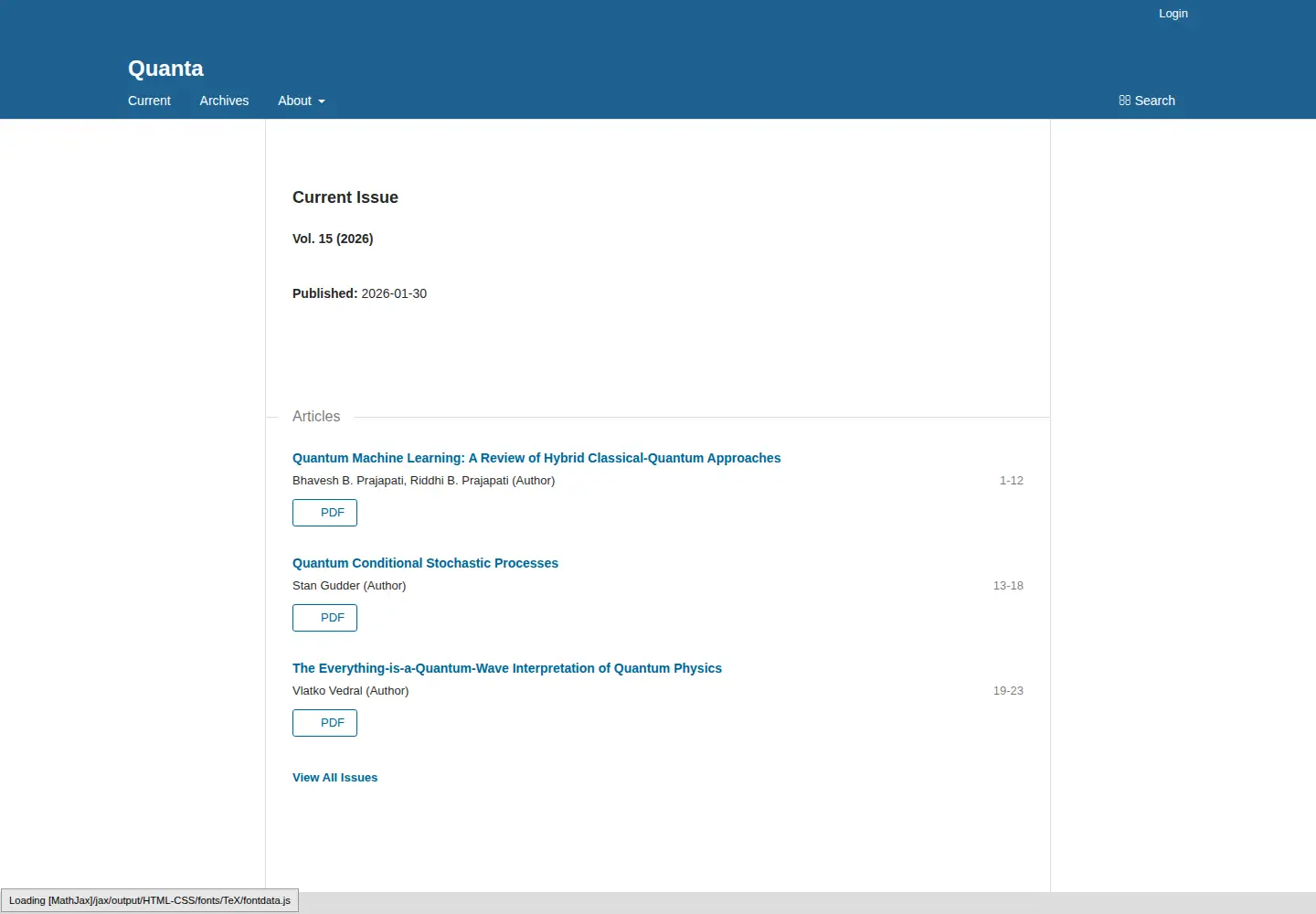Click View All Issues link

click(334, 778)
